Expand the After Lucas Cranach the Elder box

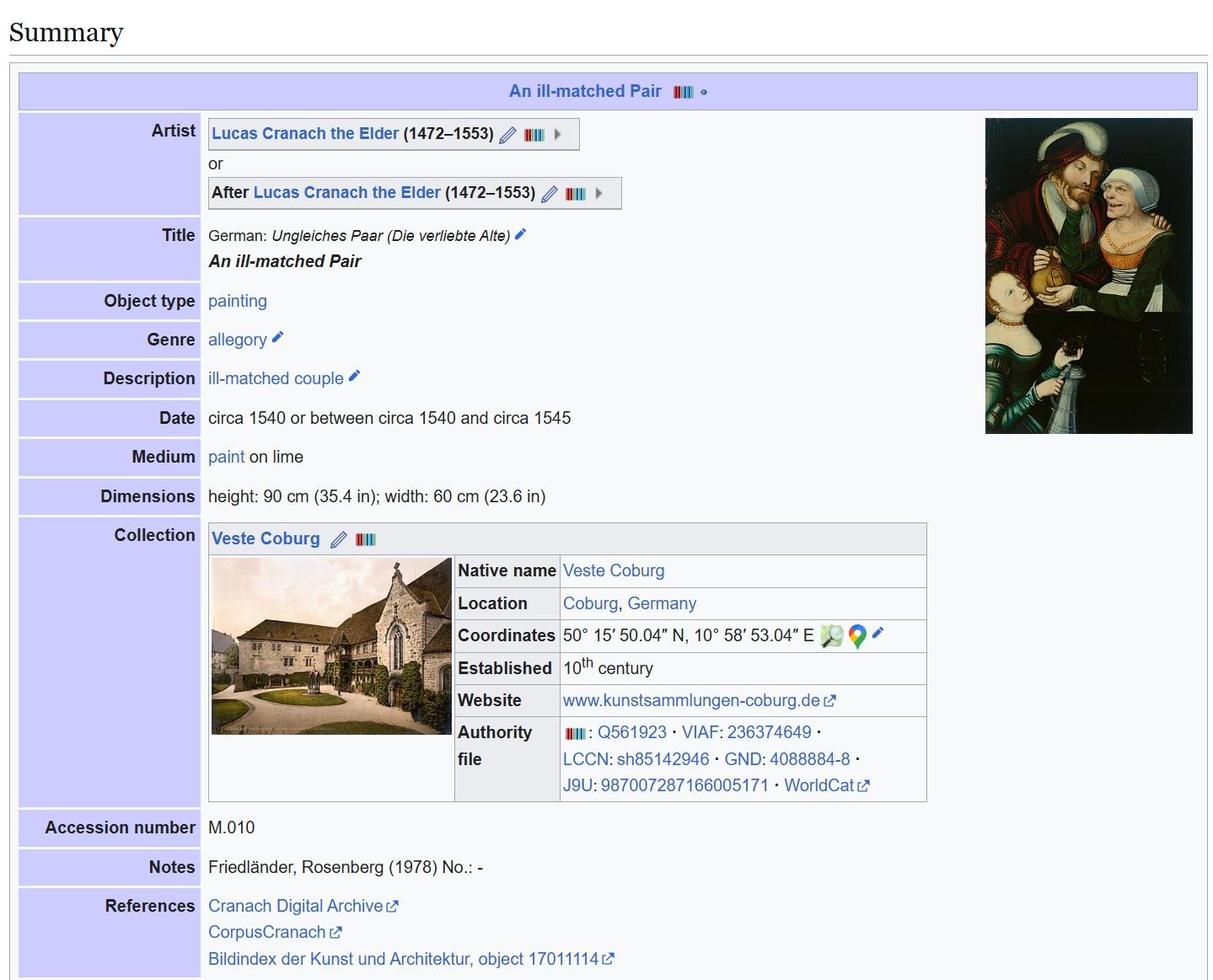[598, 193]
